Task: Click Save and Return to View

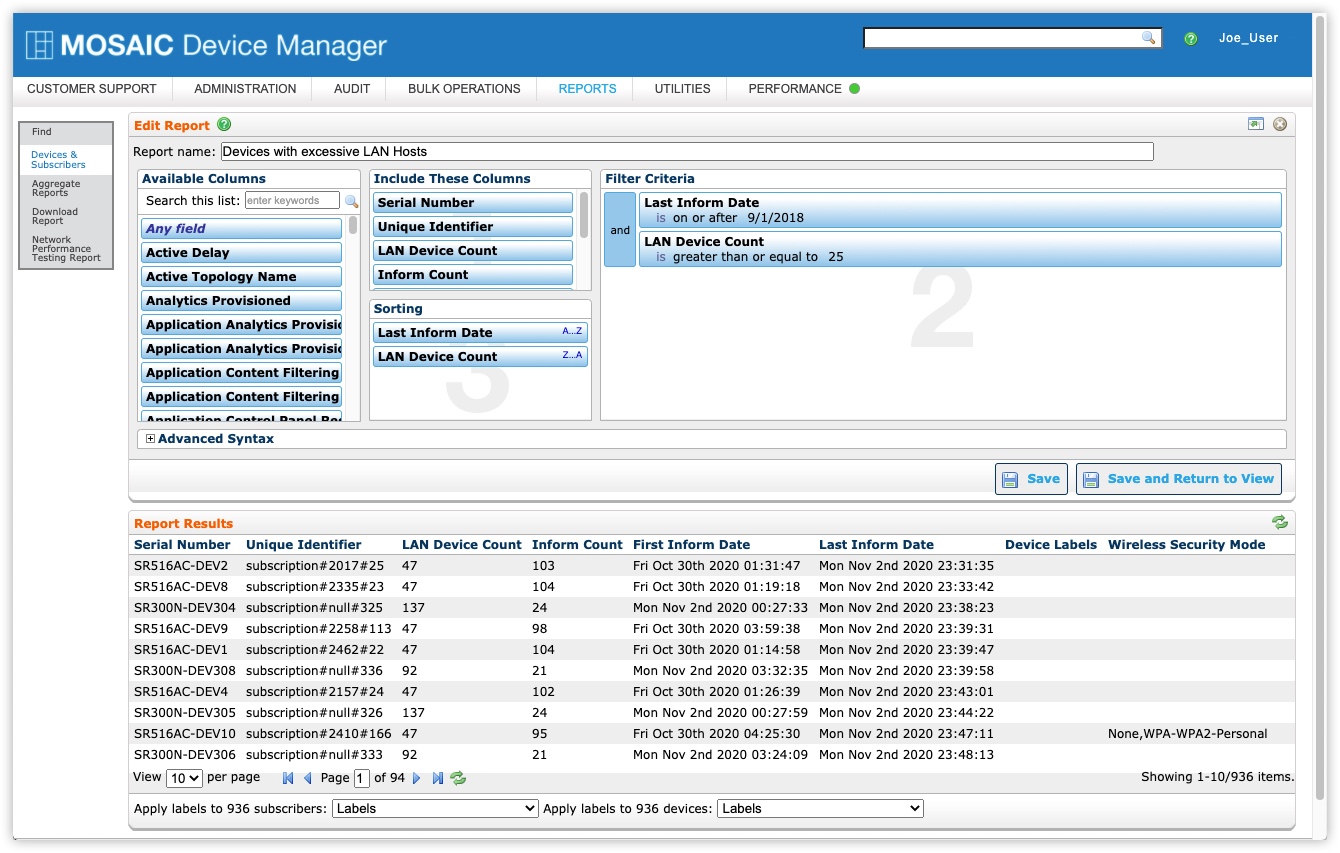Action: pyautogui.click(x=1178, y=479)
